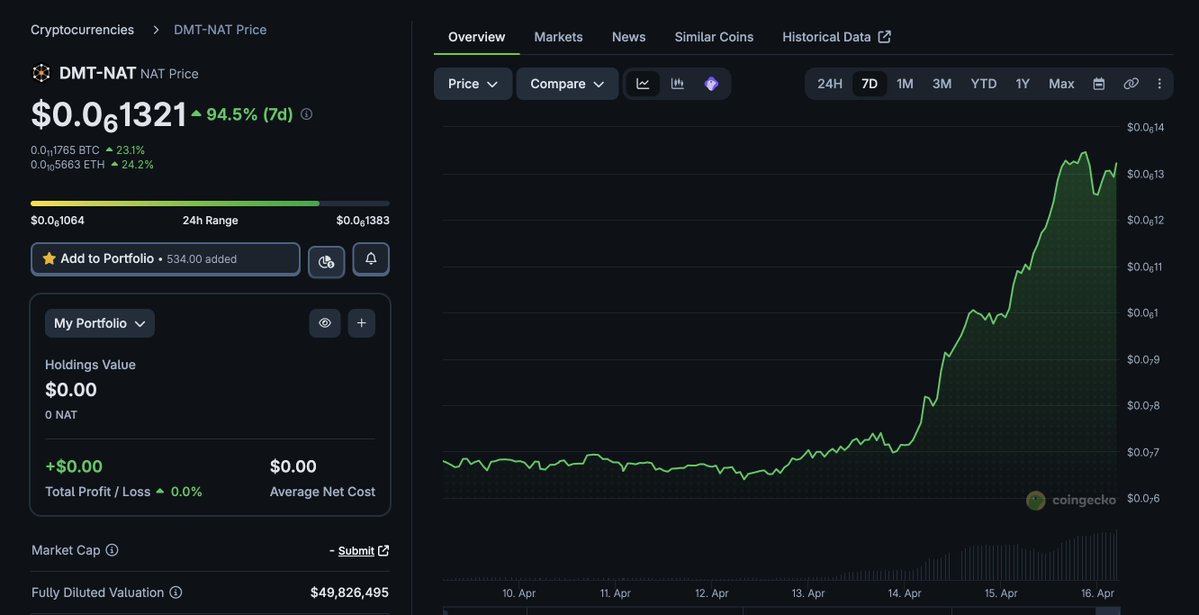Expand the My Portfolio dropdown
The width and height of the screenshot is (1199, 615).
point(99,324)
